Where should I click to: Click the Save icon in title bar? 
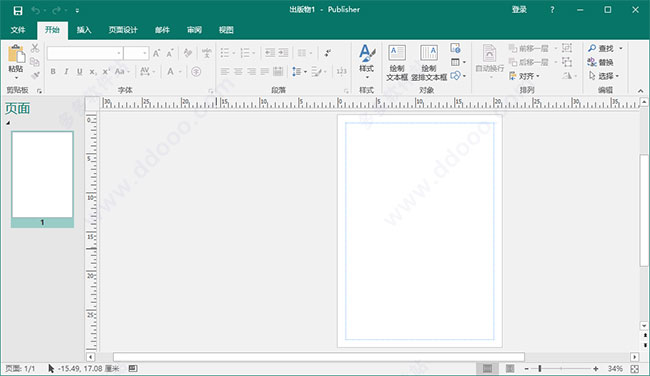(18, 10)
